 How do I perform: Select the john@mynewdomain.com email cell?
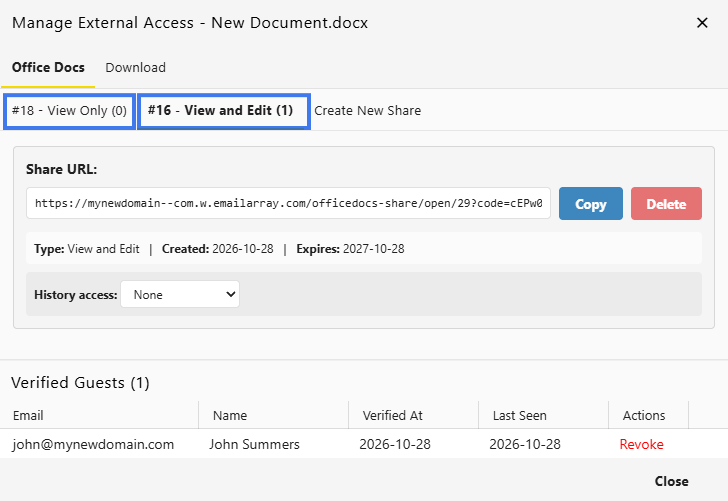click(93, 444)
